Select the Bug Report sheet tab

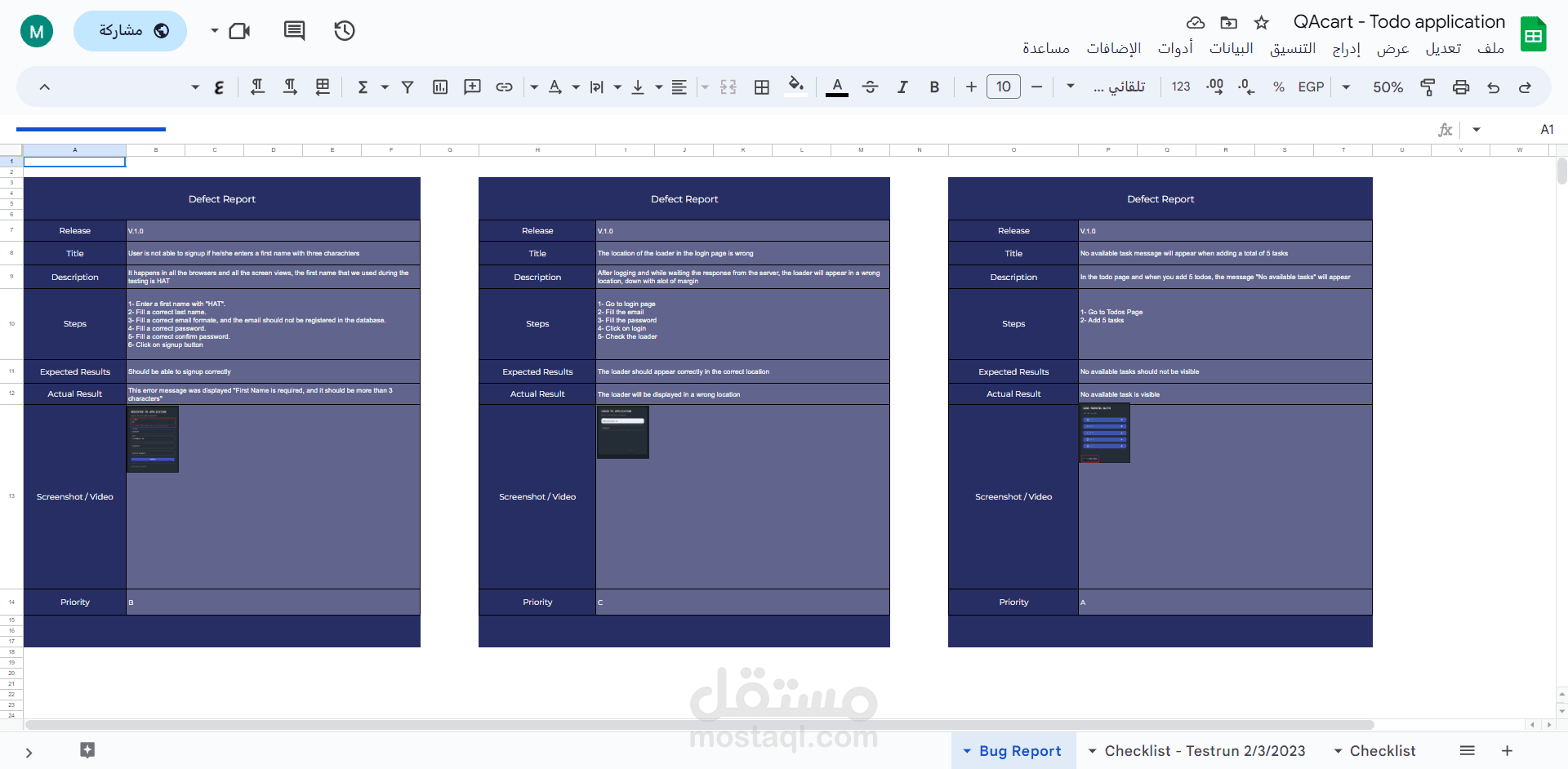1012,751
